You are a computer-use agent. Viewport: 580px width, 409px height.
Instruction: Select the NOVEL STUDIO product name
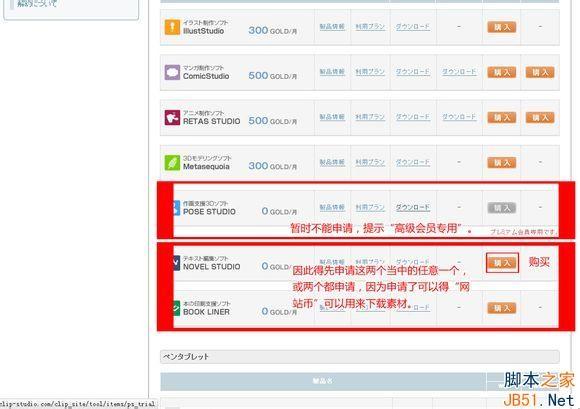[212, 267]
